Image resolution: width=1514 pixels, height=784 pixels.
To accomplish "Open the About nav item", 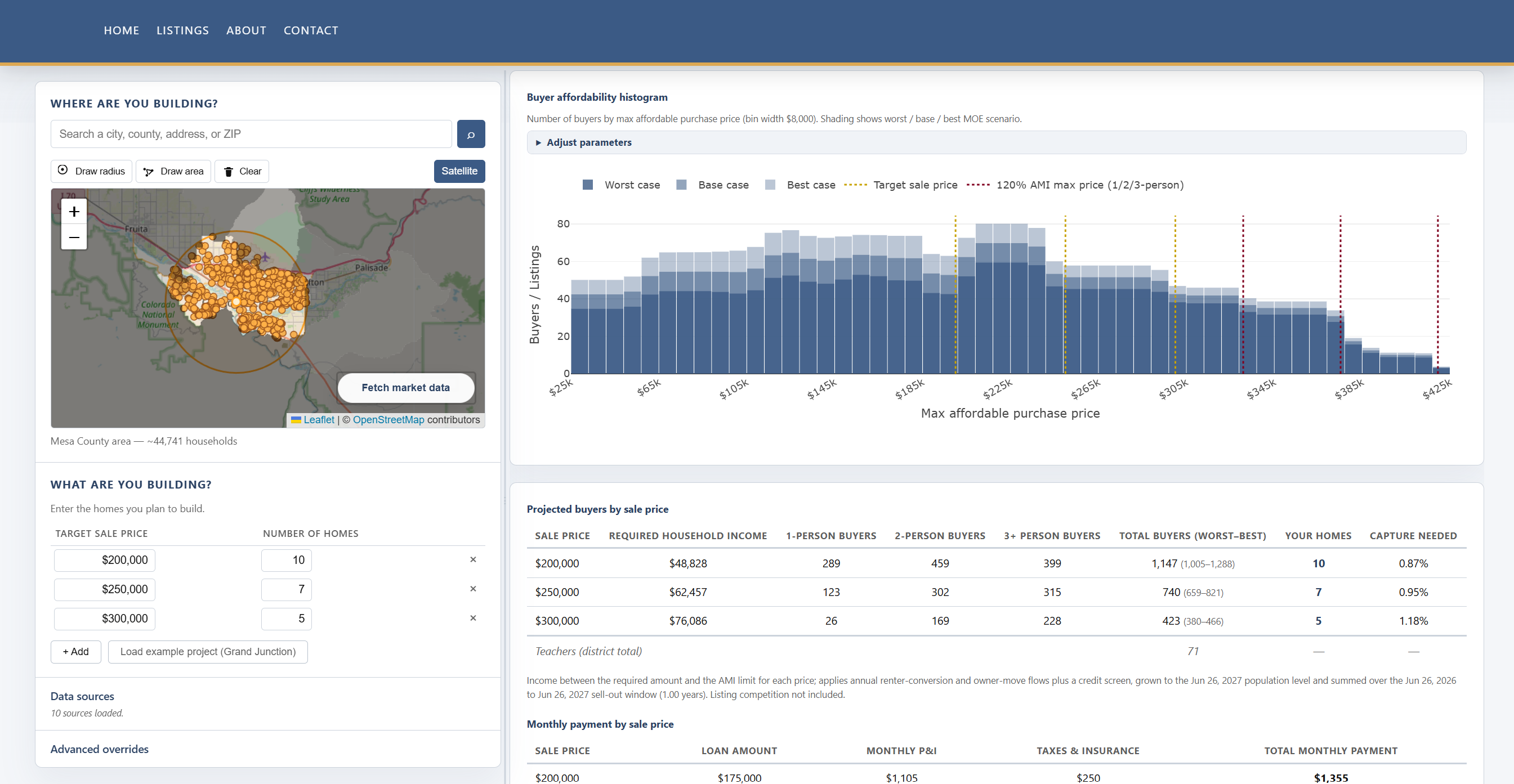I will (246, 30).
